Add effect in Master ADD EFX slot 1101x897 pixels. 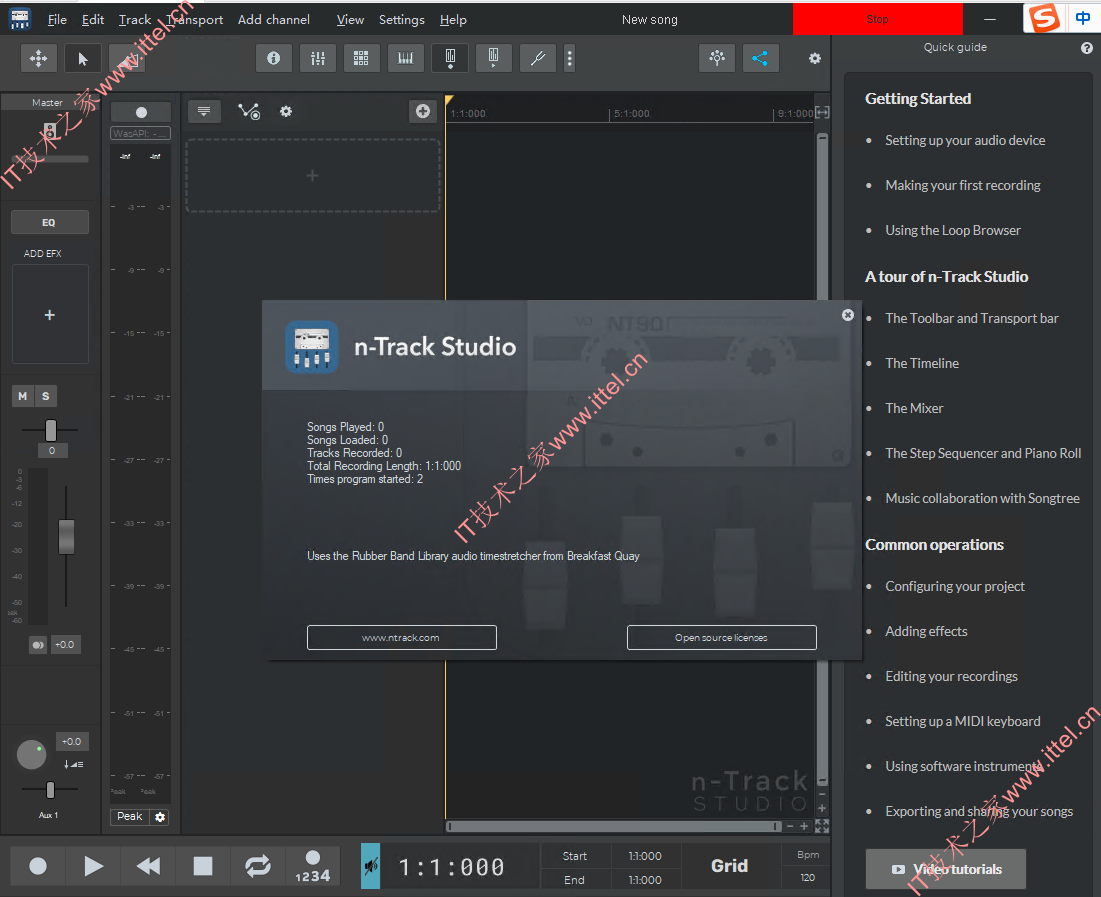tap(50, 315)
